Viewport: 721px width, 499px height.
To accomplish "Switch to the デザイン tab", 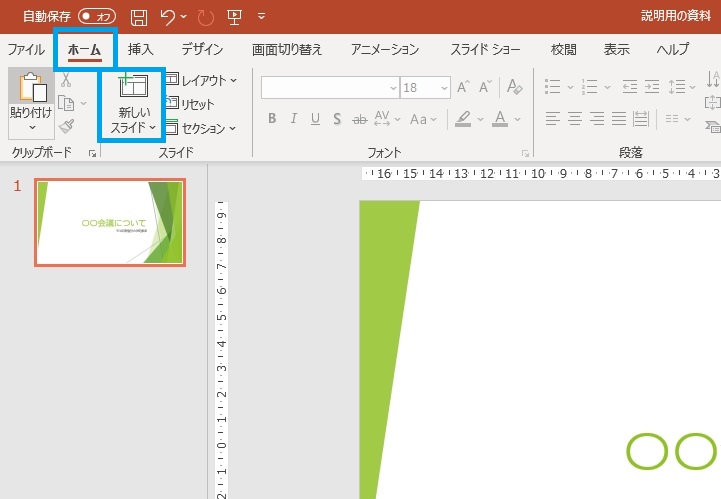I will click(x=202, y=49).
